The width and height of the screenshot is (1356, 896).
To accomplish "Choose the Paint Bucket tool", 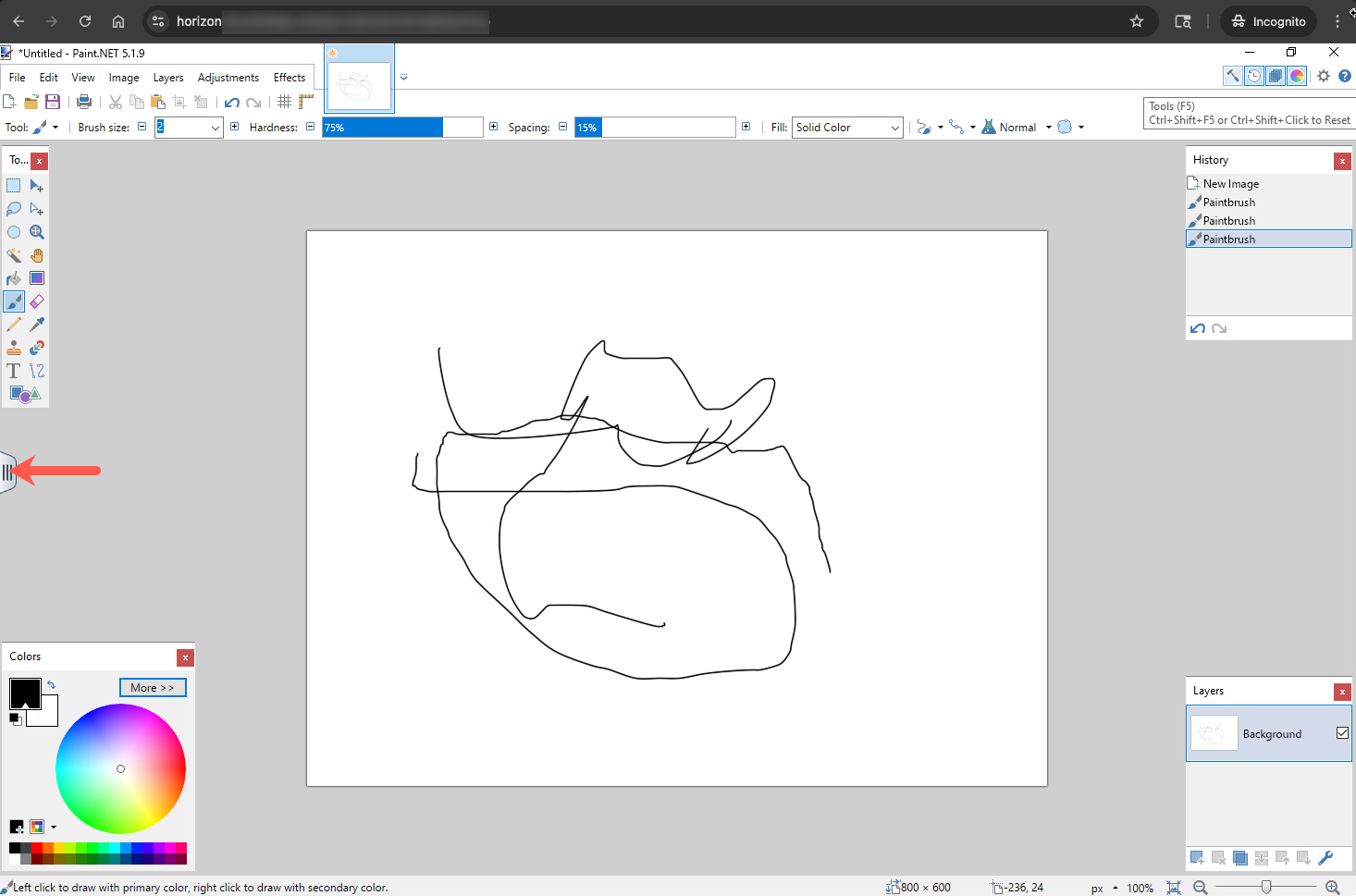I will [14, 278].
